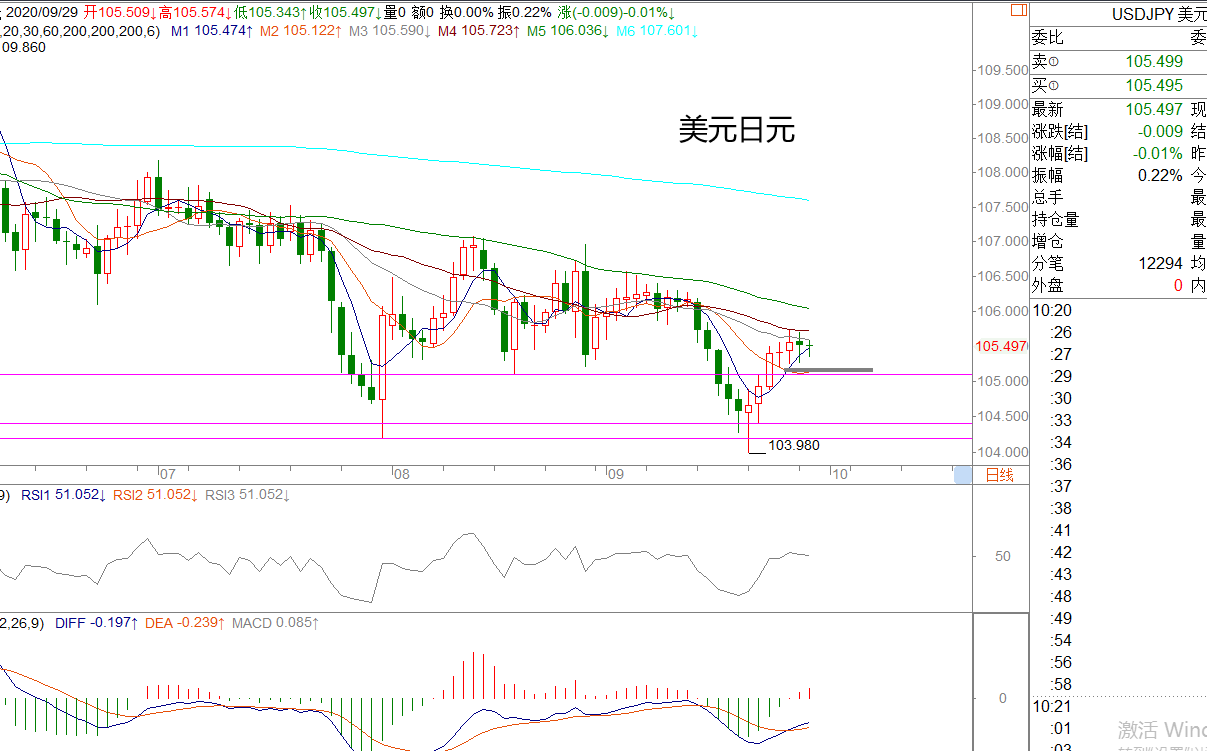Click the 收105.497 close price in header

pos(347,12)
